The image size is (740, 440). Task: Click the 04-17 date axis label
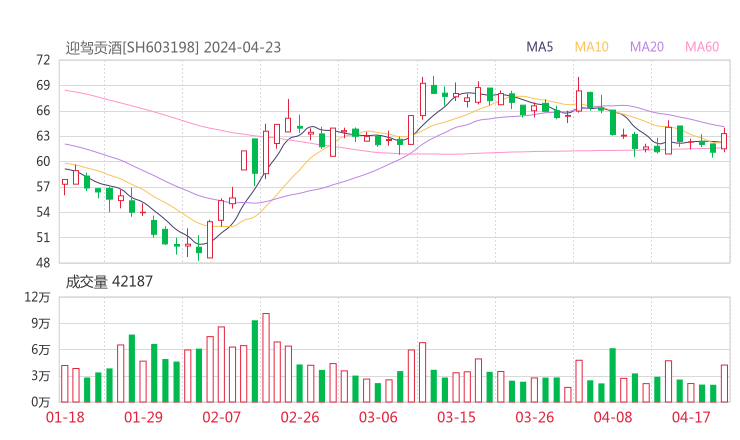691,417
